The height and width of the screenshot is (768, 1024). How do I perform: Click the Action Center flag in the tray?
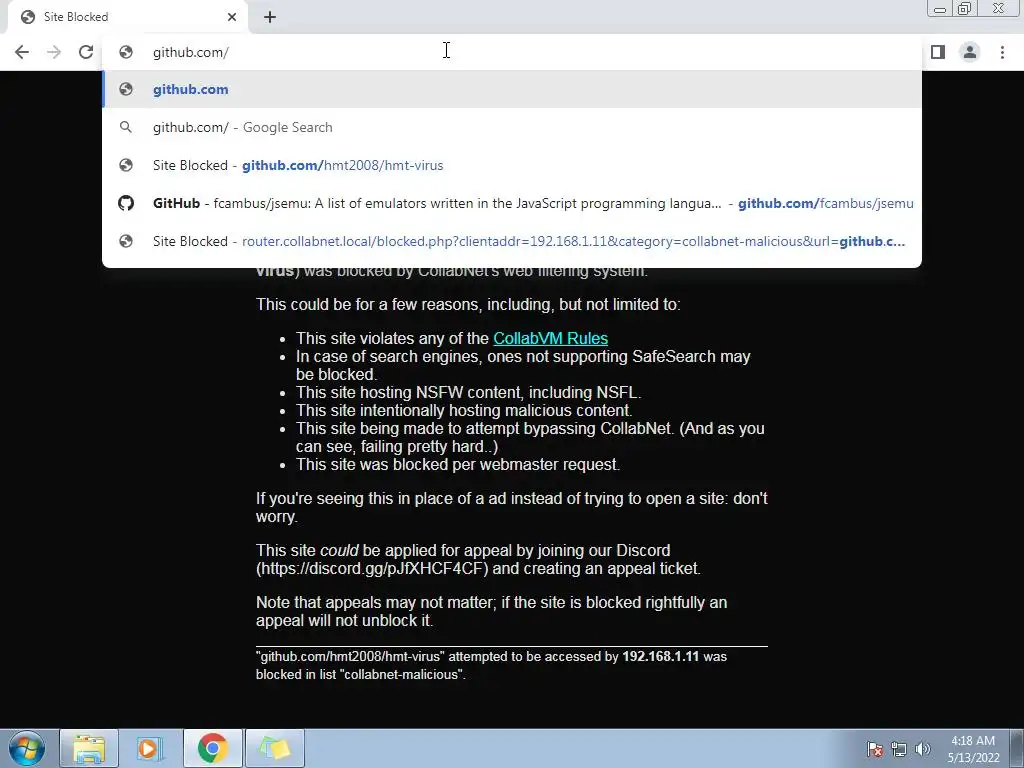coord(875,749)
